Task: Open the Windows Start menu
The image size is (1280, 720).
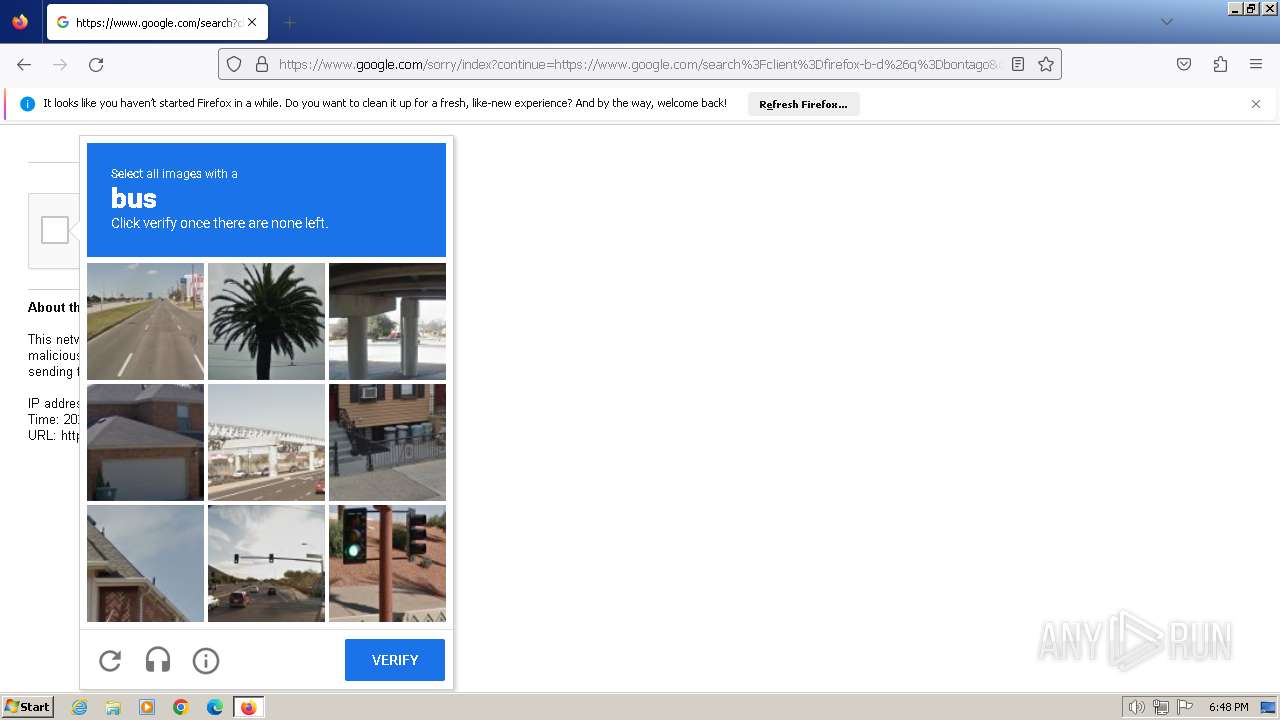Action: pos(27,707)
